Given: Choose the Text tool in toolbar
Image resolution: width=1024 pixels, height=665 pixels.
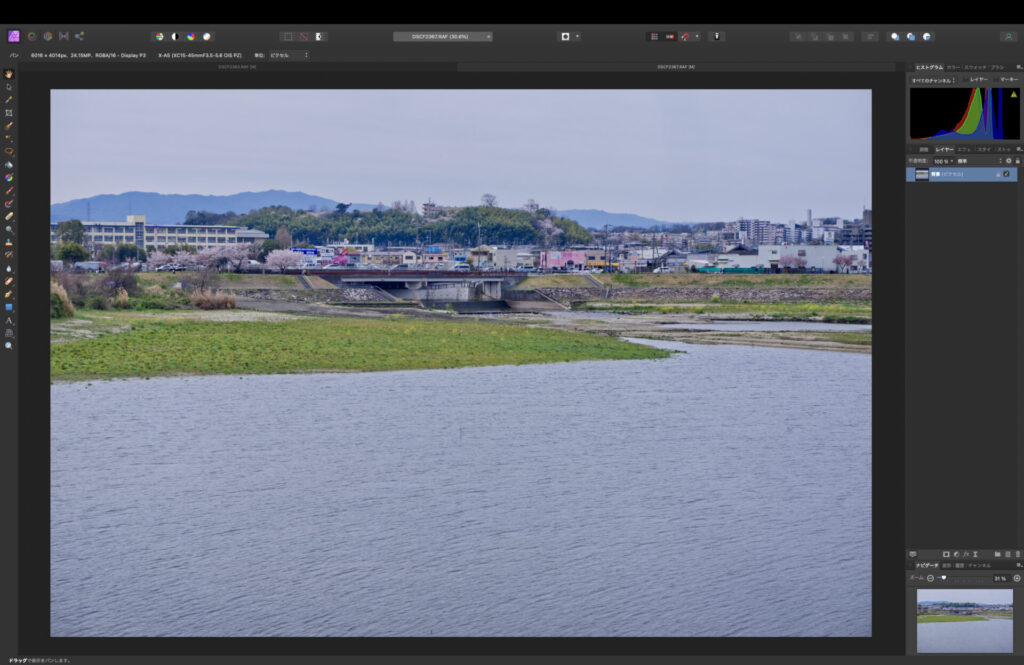Looking at the screenshot, I should click(x=9, y=320).
